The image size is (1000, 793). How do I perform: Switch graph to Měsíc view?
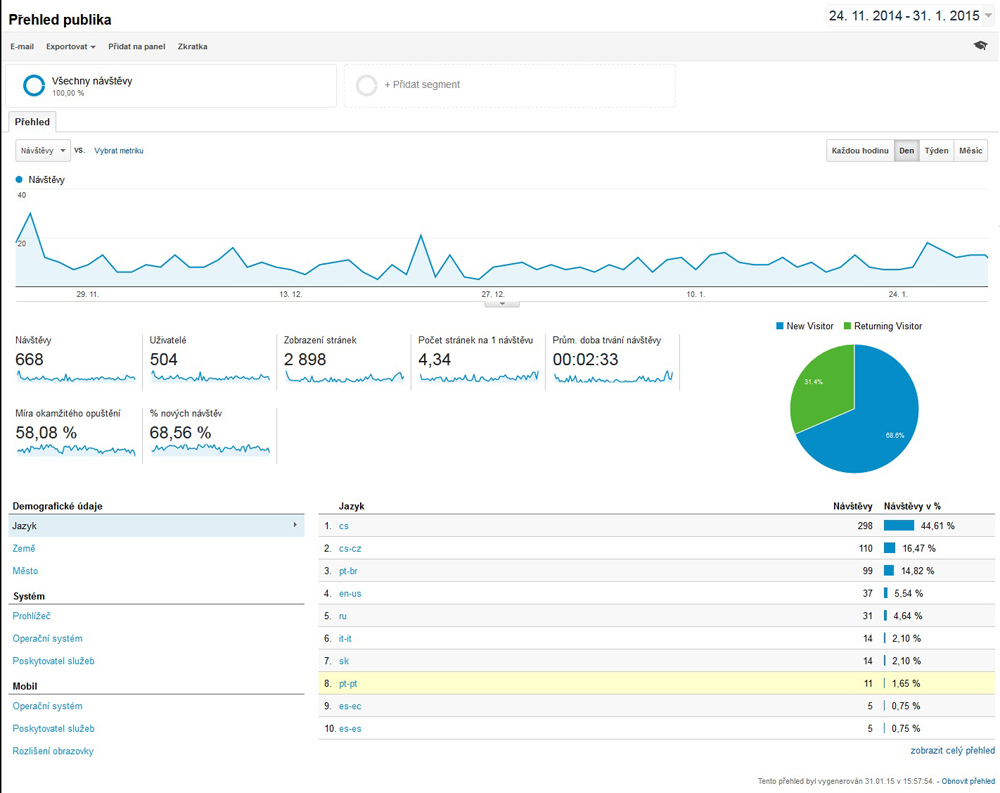(x=970, y=151)
